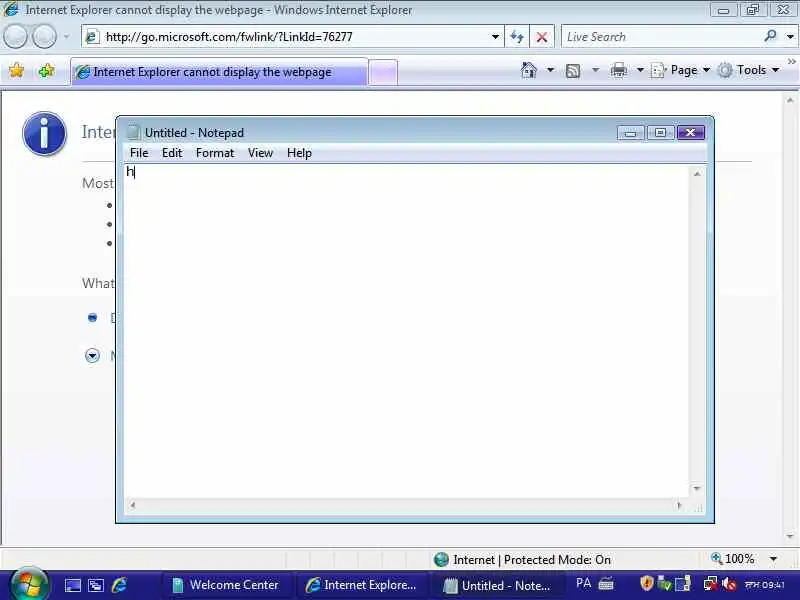Minimize the Notepad window
The image size is (800, 600).
click(x=630, y=133)
